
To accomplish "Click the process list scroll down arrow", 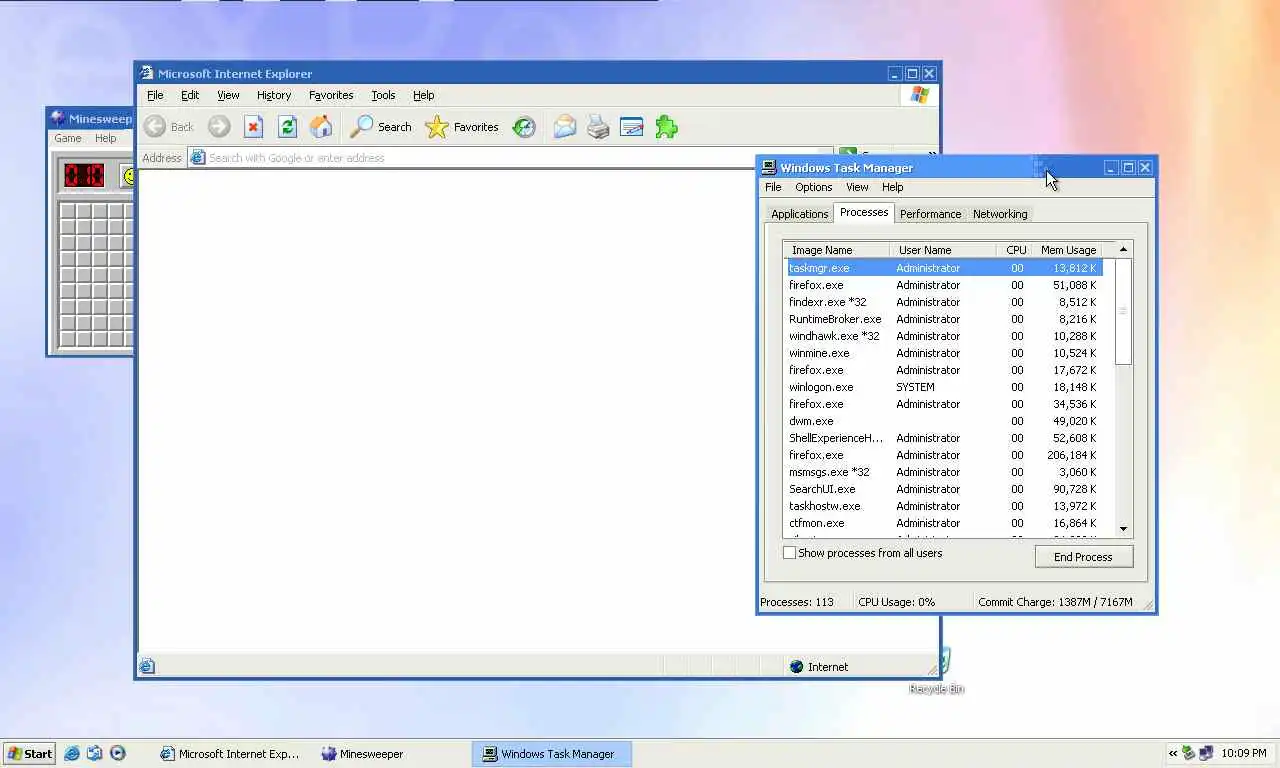I will (1123, 529).
